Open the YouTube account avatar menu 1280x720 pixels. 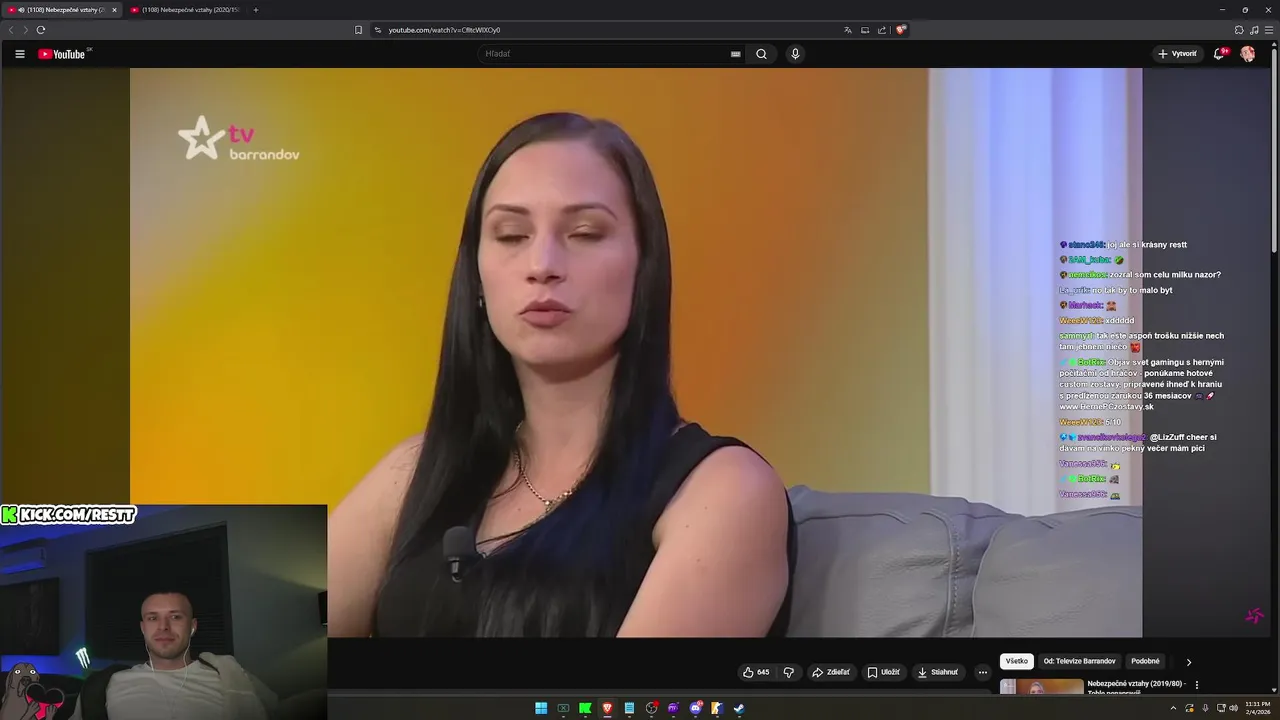click(1248, 54)
